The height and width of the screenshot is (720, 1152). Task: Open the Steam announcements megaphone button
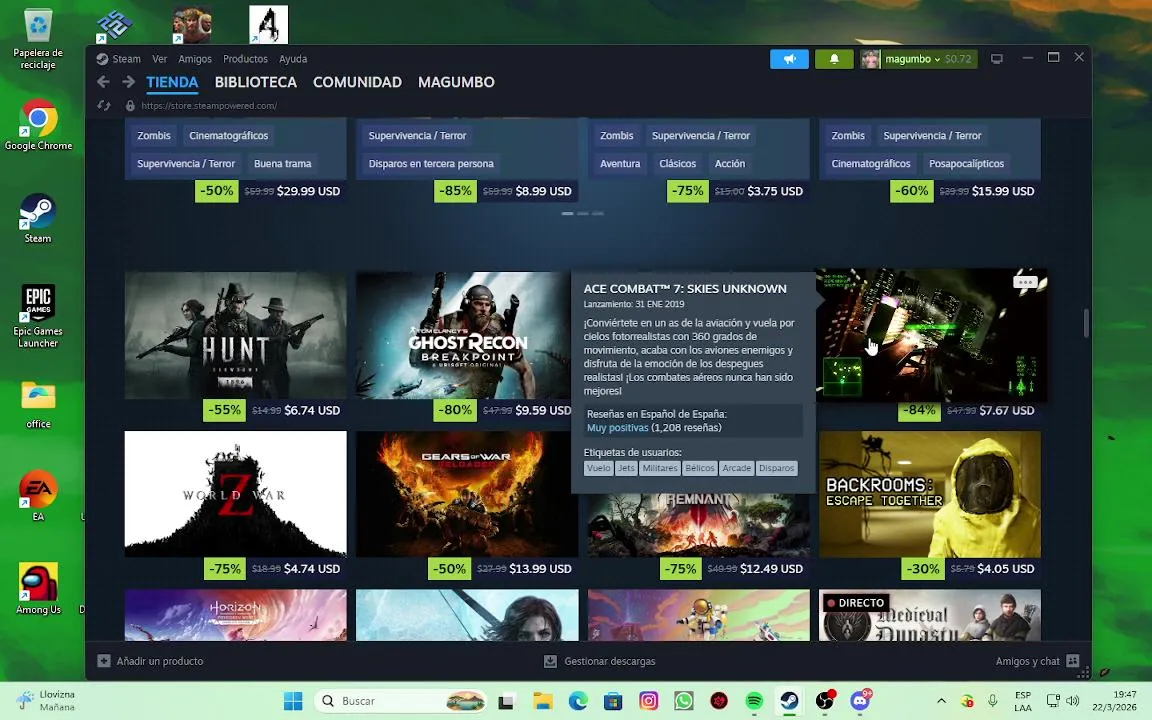(789, 59)
